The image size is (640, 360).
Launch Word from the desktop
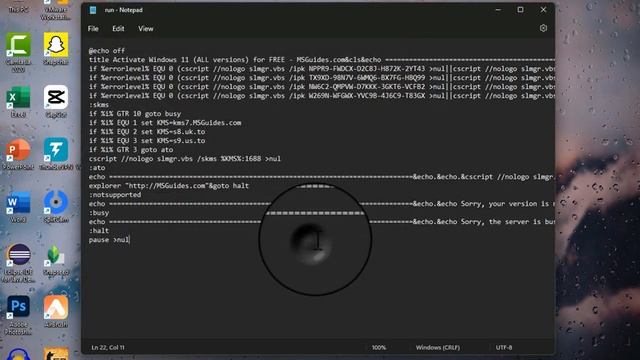(x=18, y=207)
